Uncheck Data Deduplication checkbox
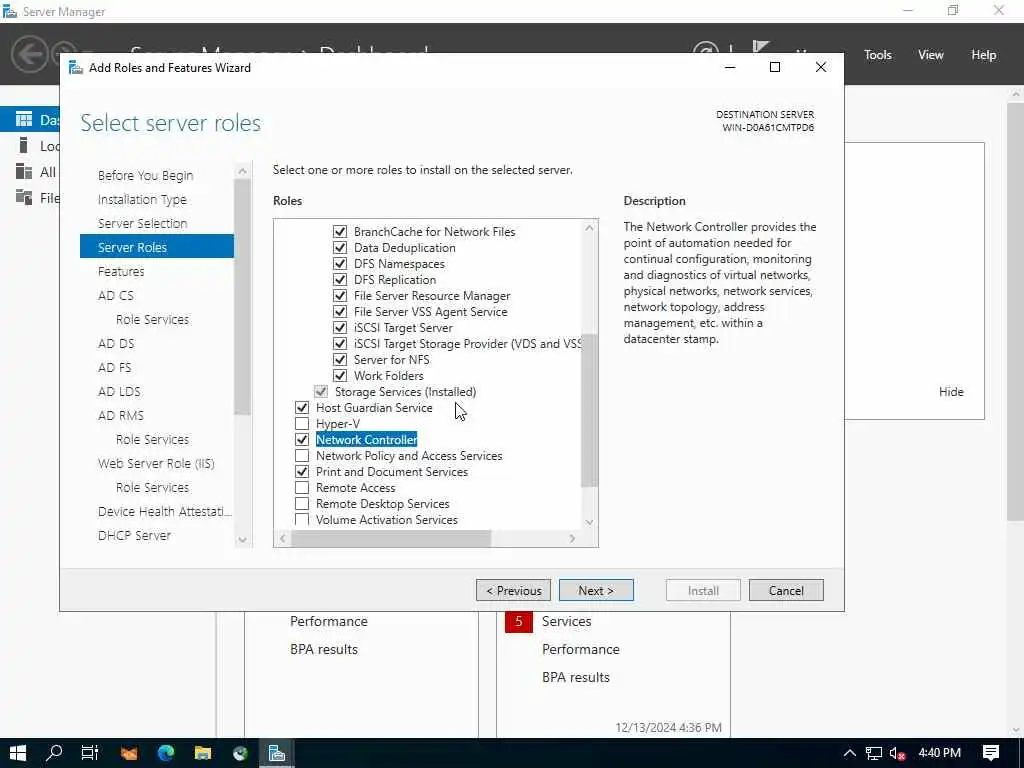1024x768 pixels. 340,248
